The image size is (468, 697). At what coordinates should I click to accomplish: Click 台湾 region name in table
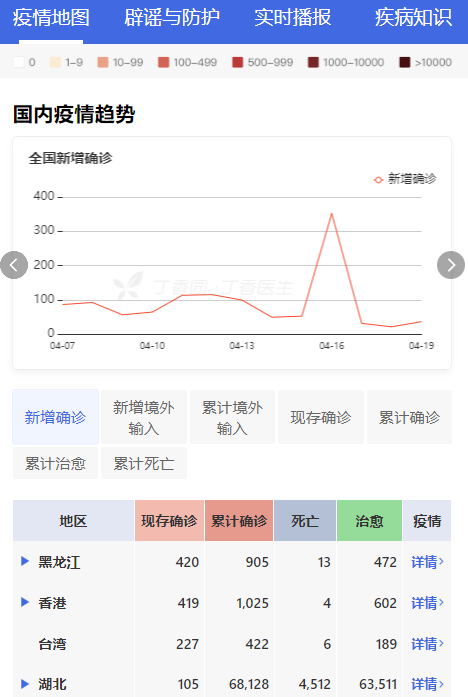coord(52,644)
